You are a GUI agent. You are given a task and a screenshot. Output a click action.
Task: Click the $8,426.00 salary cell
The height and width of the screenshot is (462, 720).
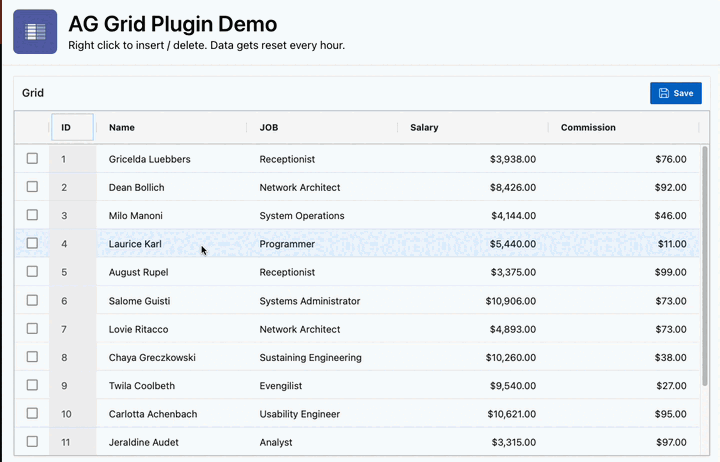tap(473, 187)
